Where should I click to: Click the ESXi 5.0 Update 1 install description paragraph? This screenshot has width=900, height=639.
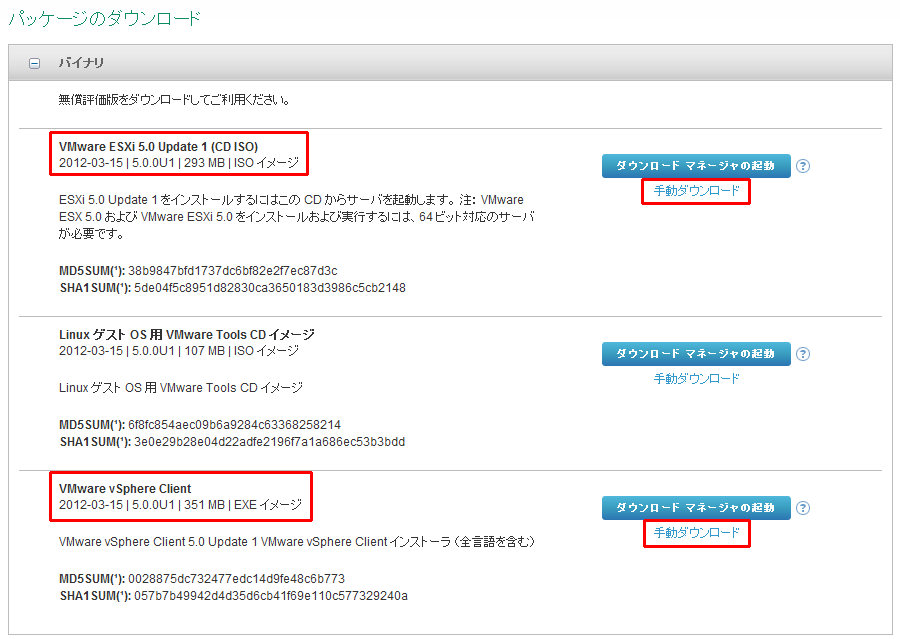coord(297,216)
